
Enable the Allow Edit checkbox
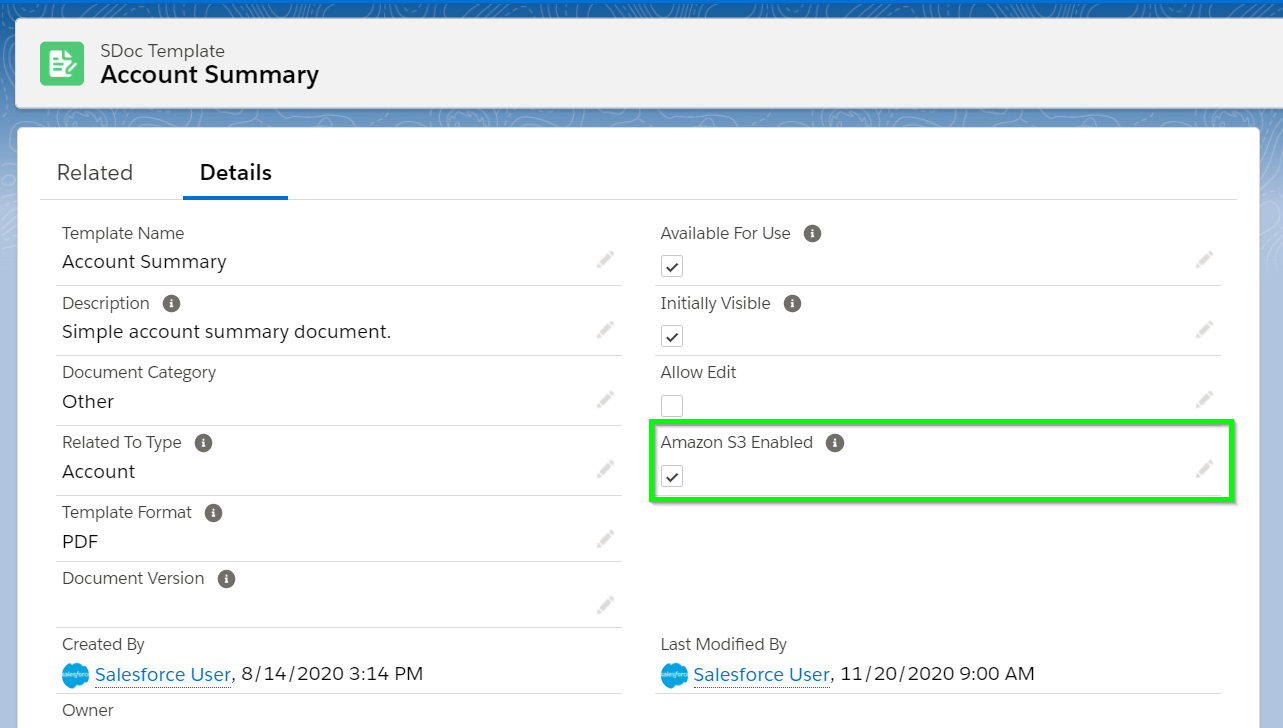pyautogui.click(x=671, y=405)
